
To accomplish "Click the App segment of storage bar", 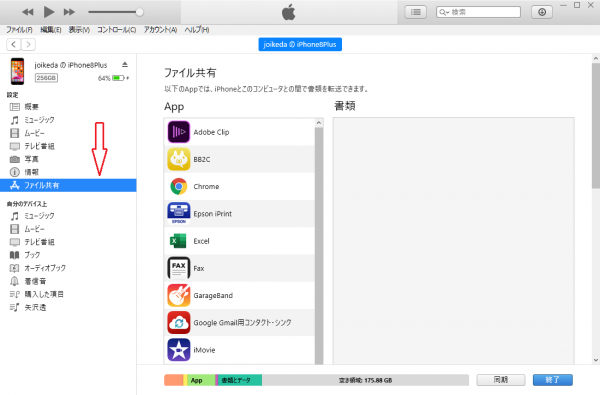I will pos(201,380).
